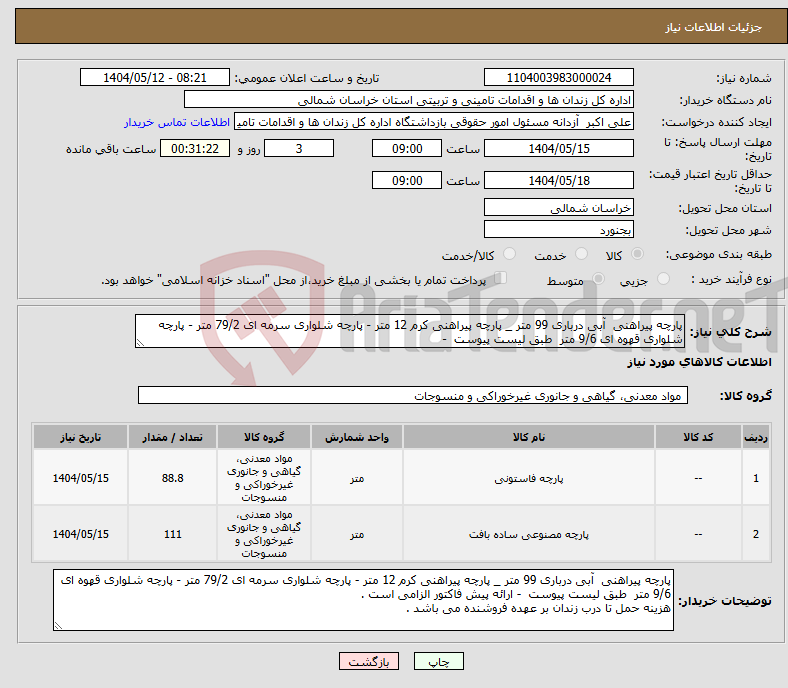Click the تاریخ نیاز column header
This screenshot has height=688, width=788.
coord(80,437)
